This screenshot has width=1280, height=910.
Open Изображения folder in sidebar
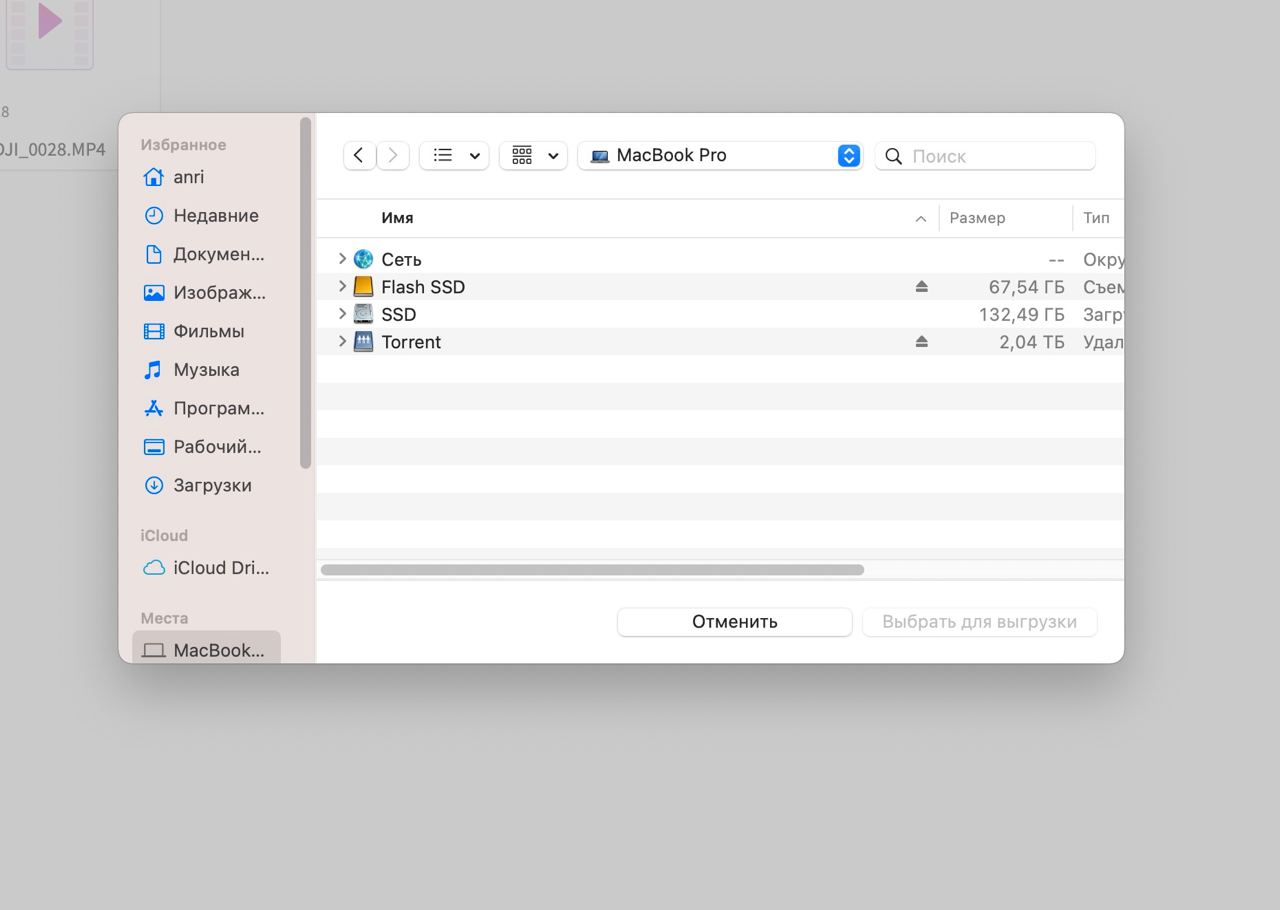206,292
